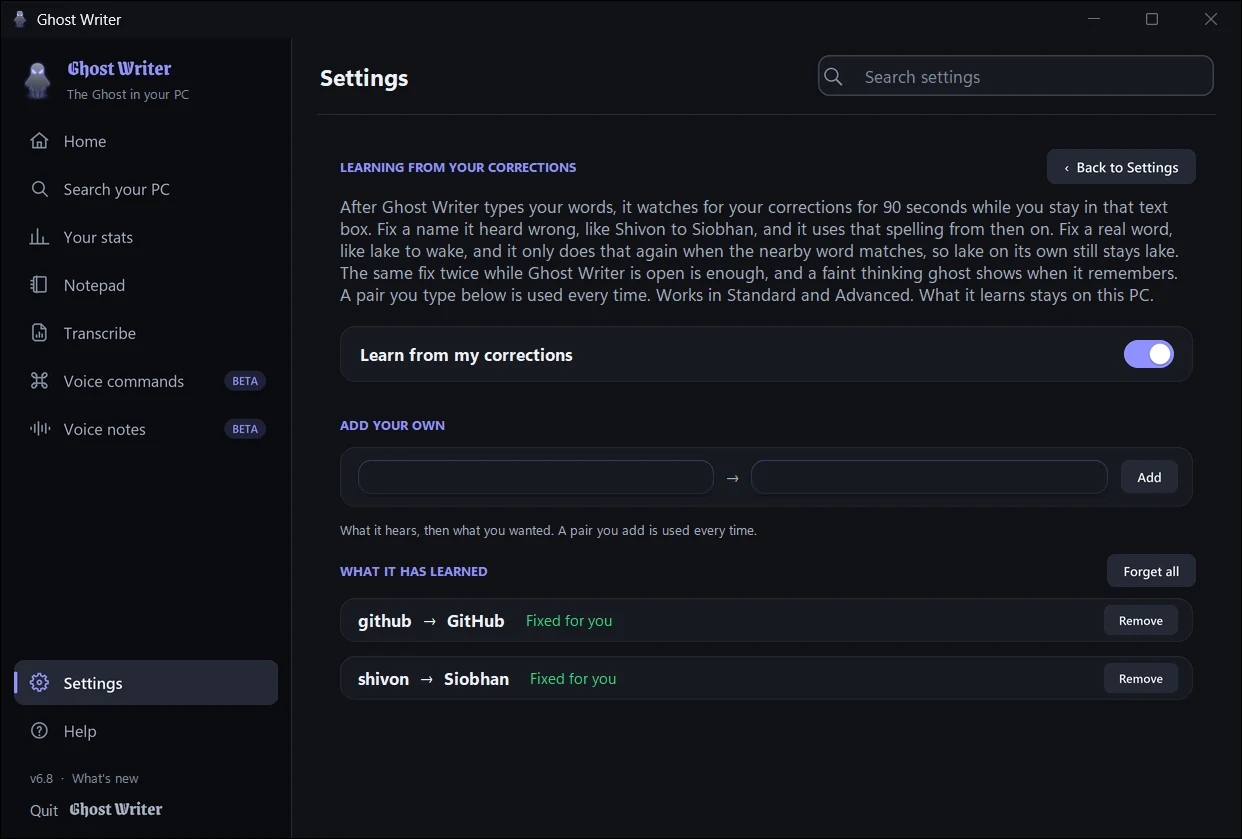Click the Add button for new pair
Screen dimensions: 1242x839
[1149, 477]
